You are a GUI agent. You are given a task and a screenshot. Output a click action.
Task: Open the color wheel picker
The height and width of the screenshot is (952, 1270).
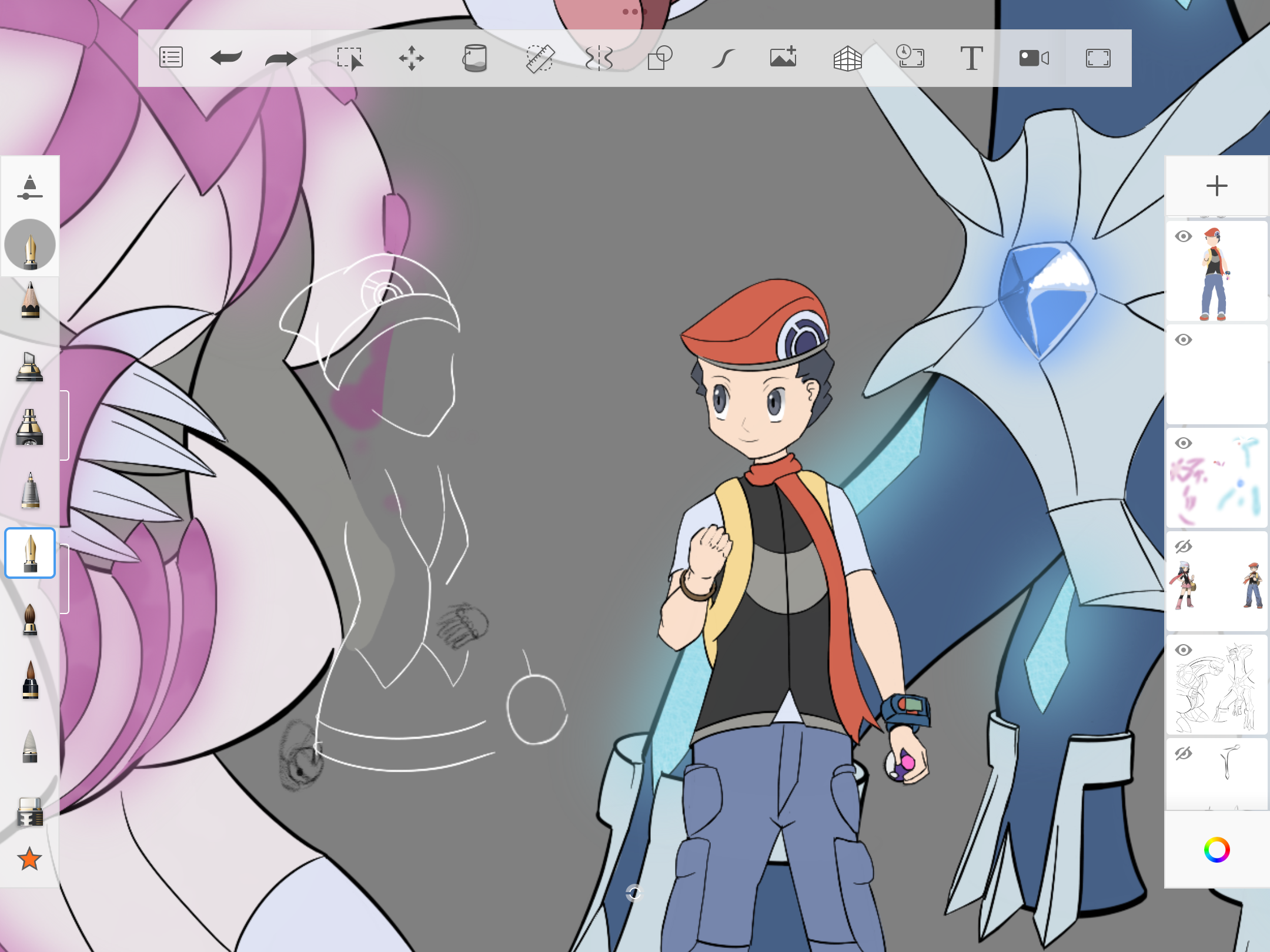[x=1216, y=850]
